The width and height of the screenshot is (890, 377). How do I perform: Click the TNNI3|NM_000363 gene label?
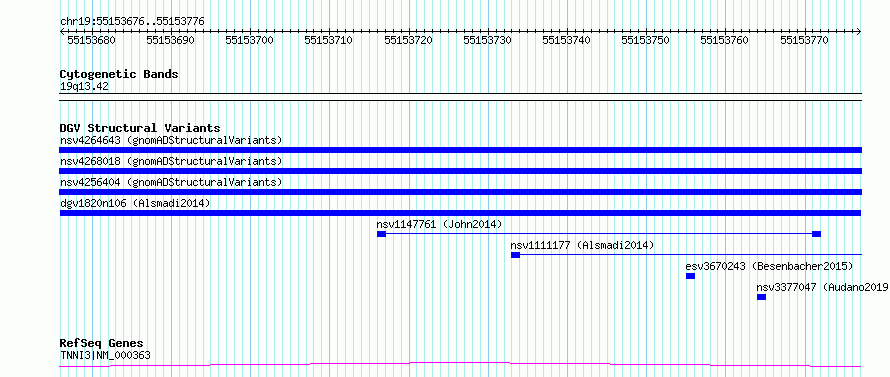105,355
